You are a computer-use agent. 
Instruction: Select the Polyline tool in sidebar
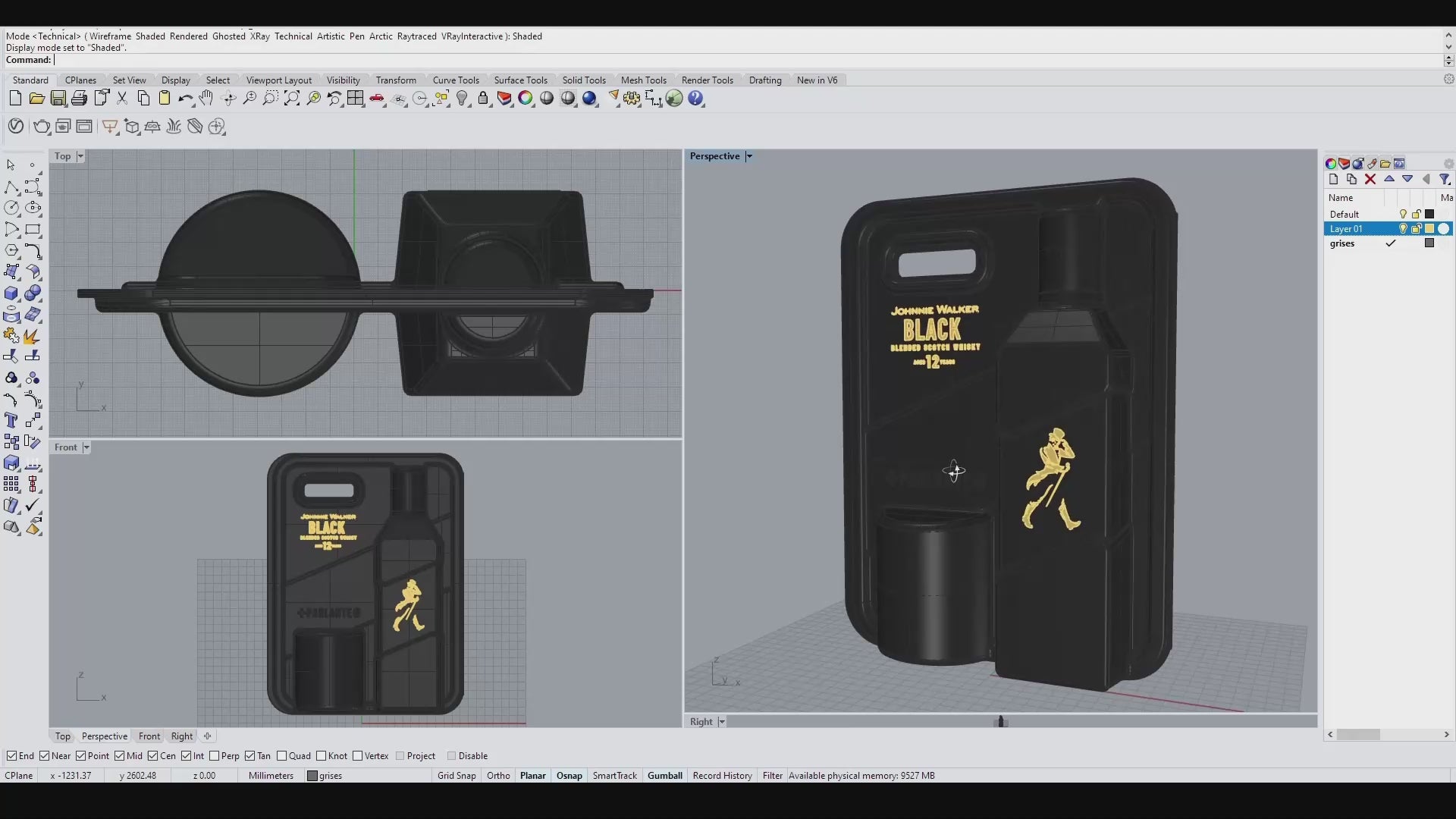pyautogui.click(x=11, y=187)
